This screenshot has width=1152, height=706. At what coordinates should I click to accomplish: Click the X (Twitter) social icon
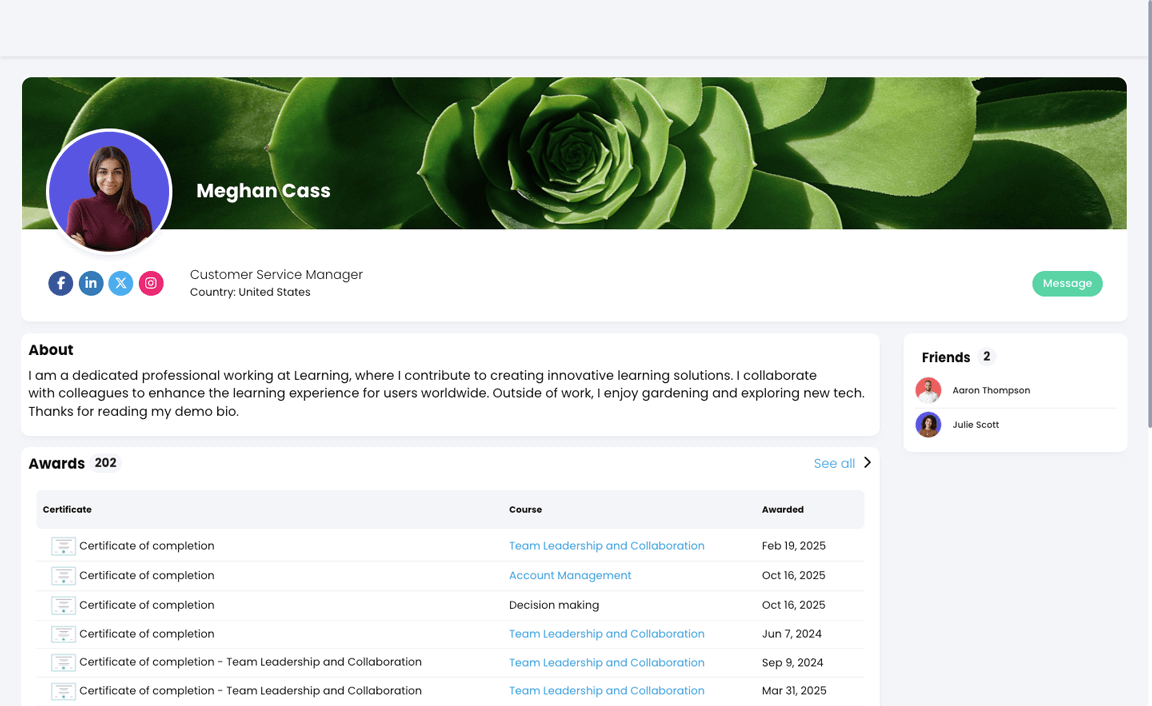[x=121, y=283]
